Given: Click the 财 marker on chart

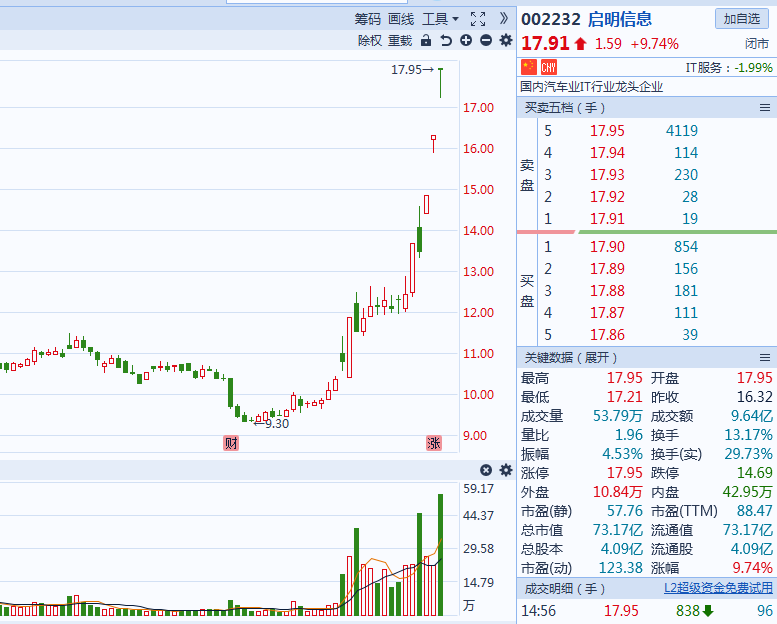Looking at the screenshot, I should click(x=231, y=443).
